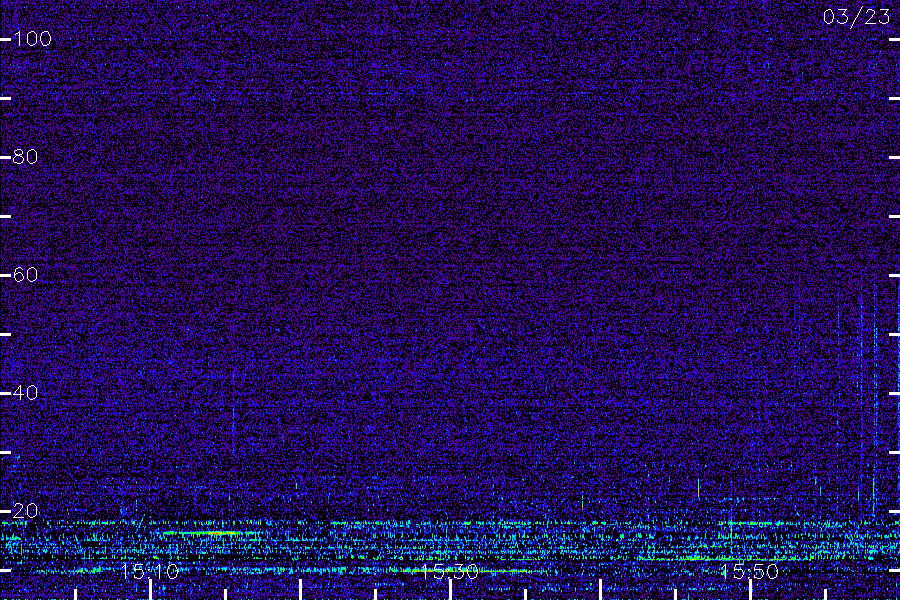Click the 15:30 time label
This screenshot has height=600, width=900.
[449, 572]
